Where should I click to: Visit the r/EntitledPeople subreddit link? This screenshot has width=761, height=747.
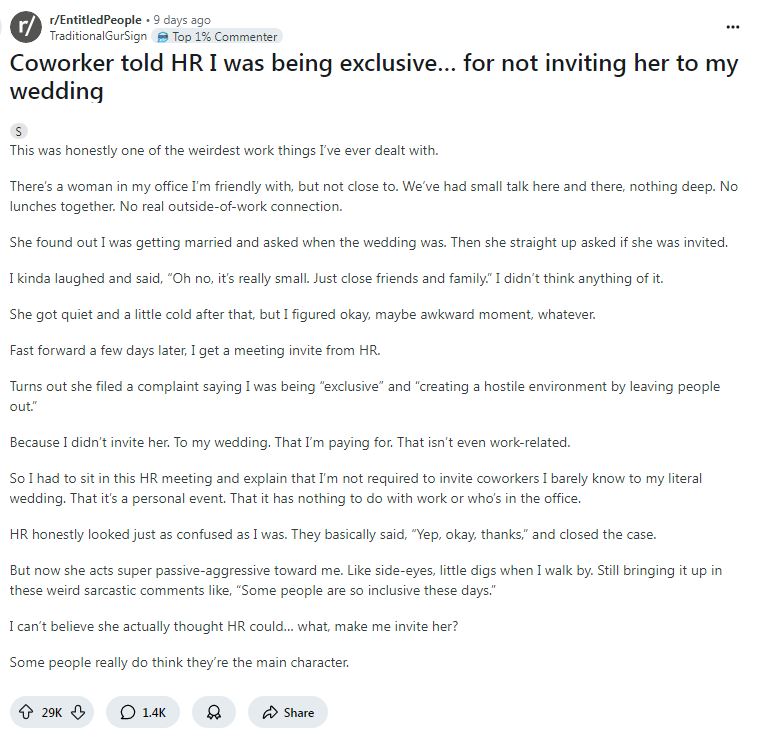95,20
